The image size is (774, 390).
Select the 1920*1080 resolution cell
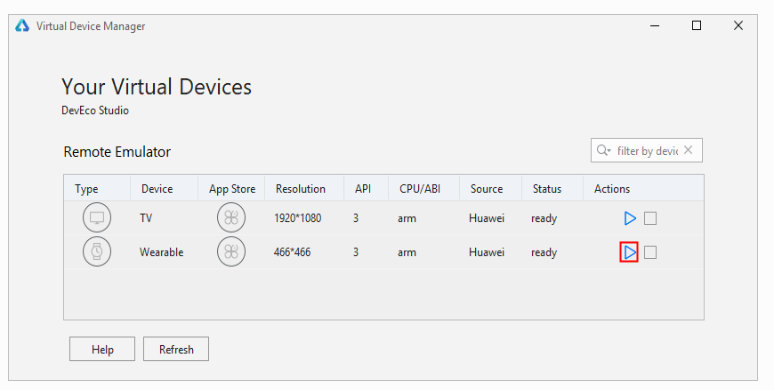click(298, 218)
